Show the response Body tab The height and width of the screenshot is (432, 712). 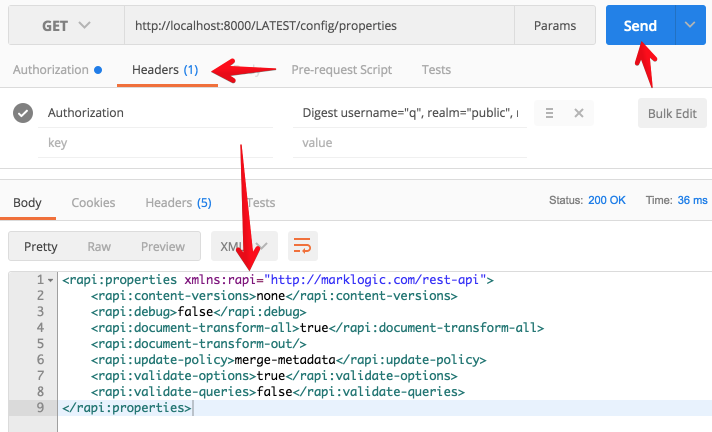27,203
